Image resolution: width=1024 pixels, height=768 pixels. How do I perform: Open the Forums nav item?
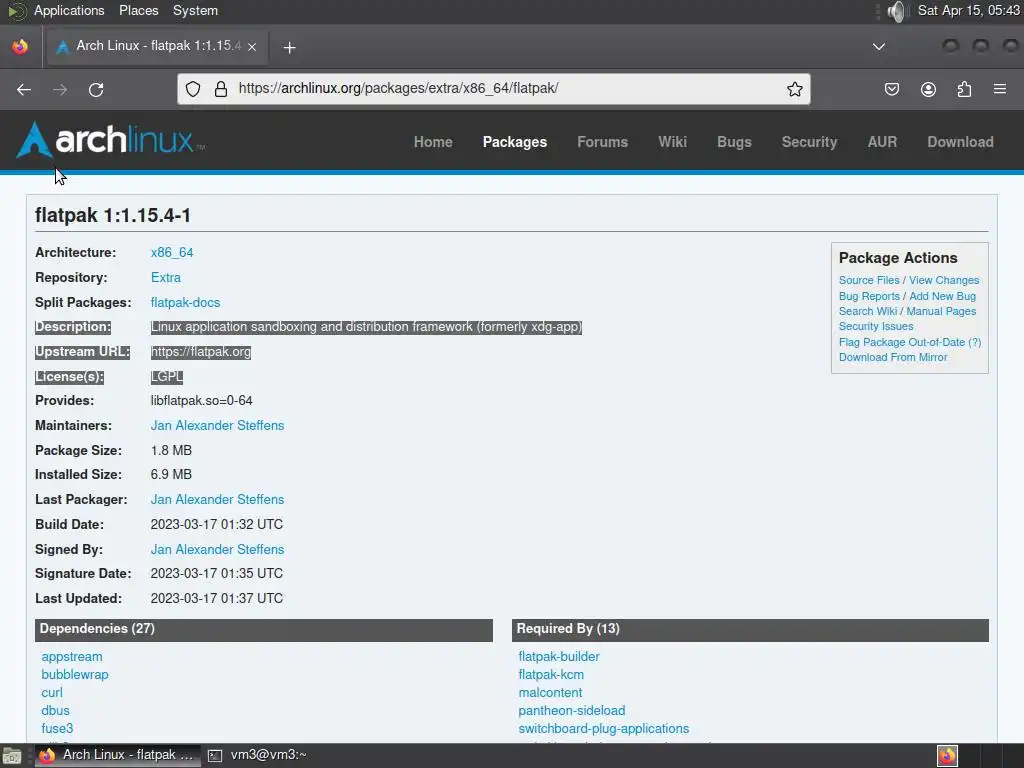click(602, 142)
